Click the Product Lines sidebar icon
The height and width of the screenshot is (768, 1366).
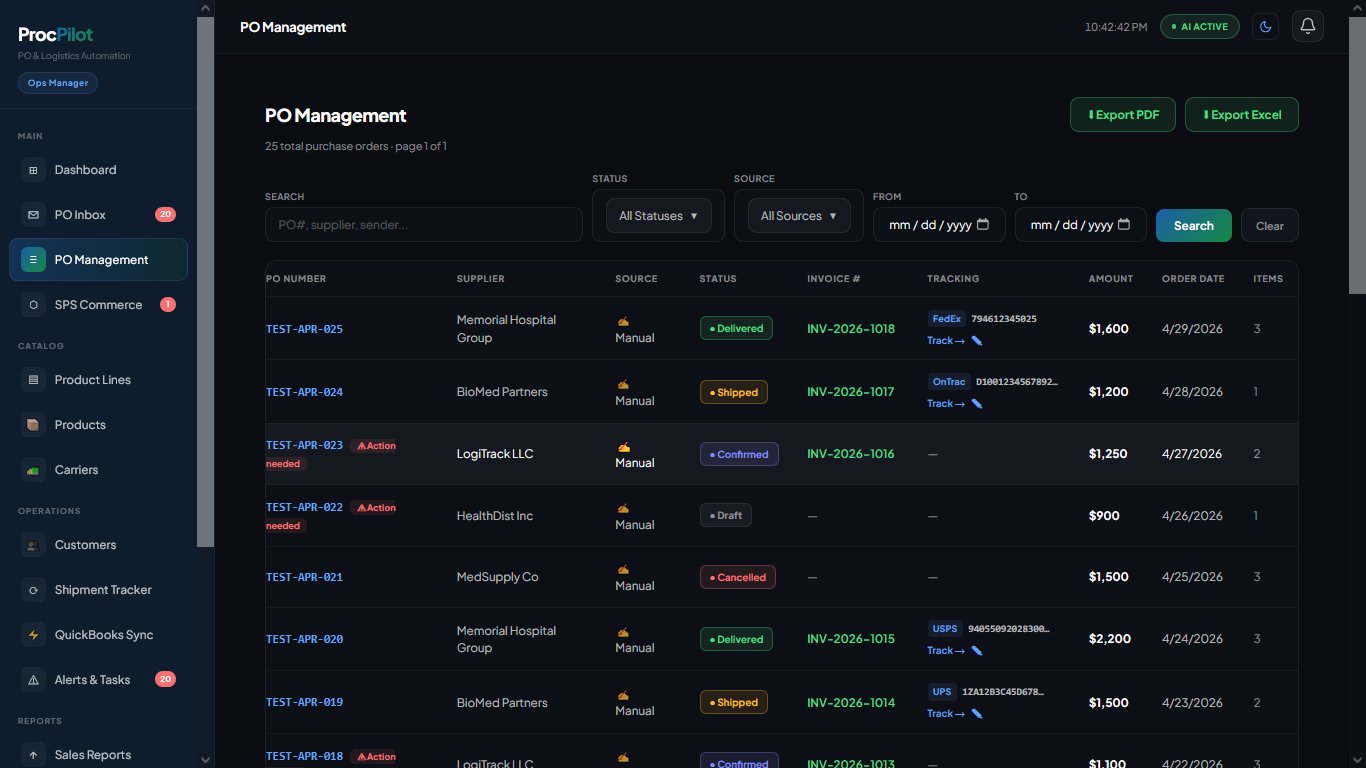click(33, 380)
